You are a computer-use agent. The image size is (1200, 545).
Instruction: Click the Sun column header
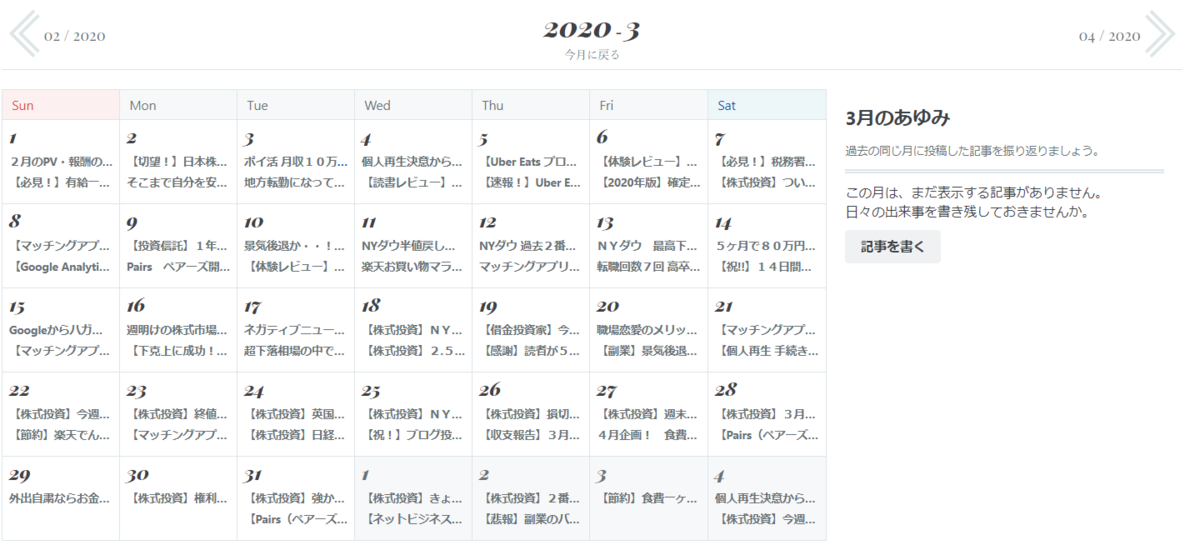click(x=60, y=105)
